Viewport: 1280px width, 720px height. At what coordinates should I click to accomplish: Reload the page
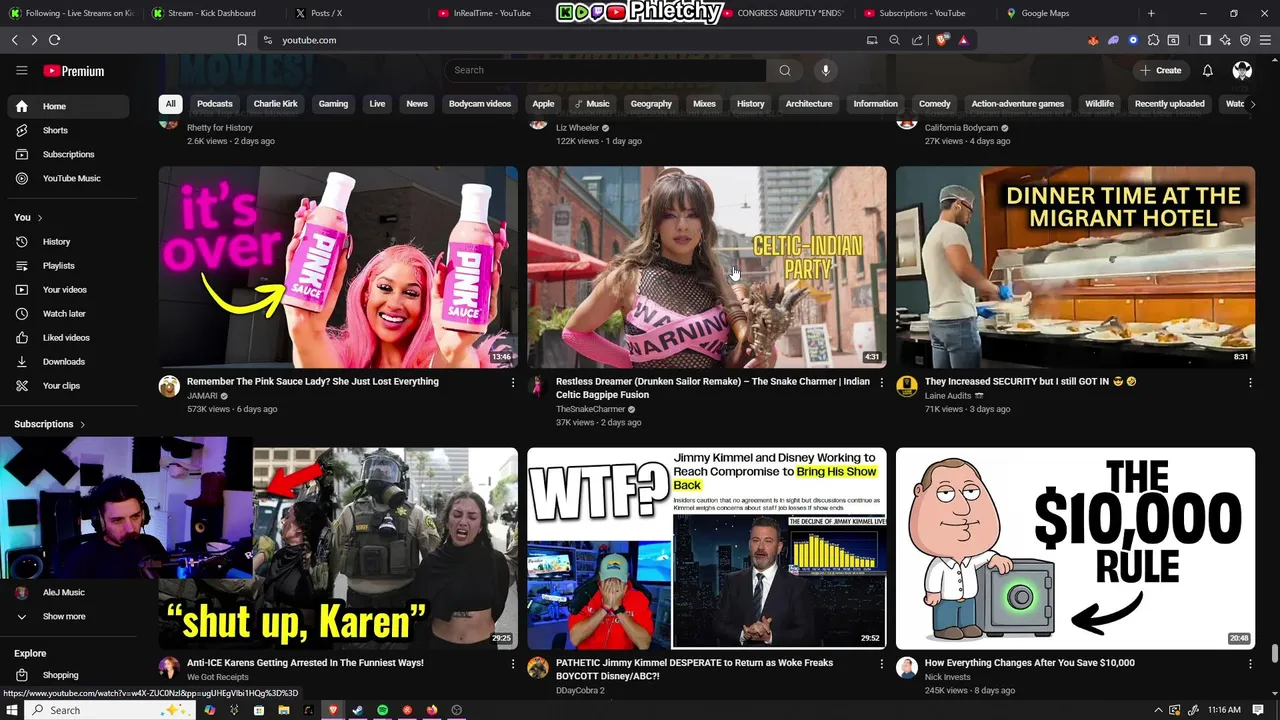click(54, 40)
